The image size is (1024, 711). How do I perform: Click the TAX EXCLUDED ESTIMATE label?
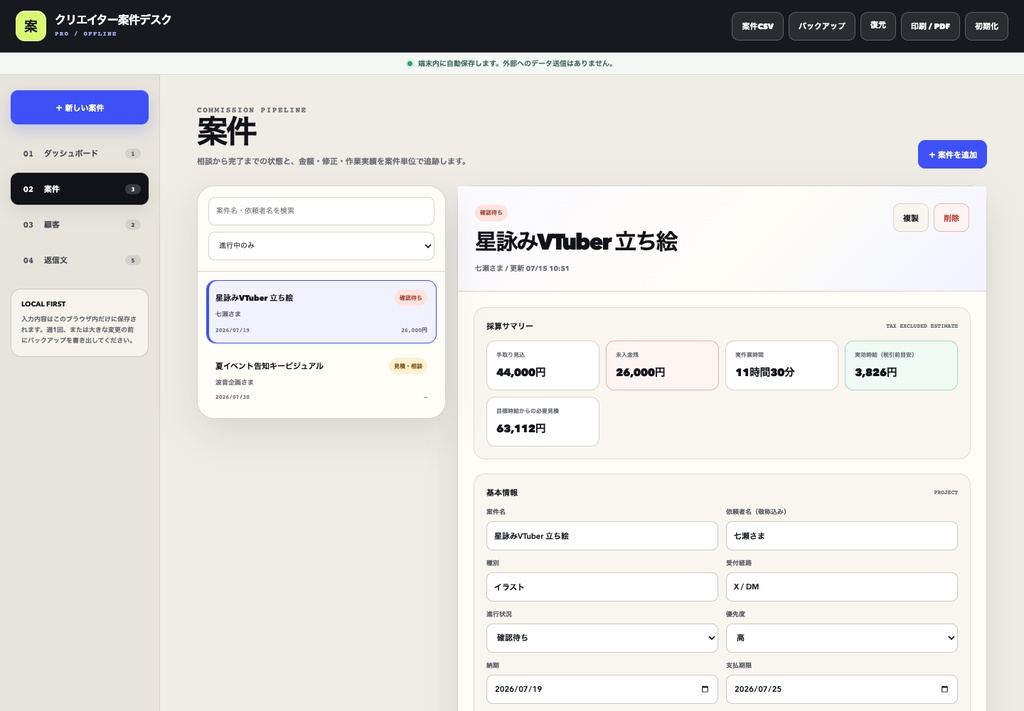pos(921,326)
